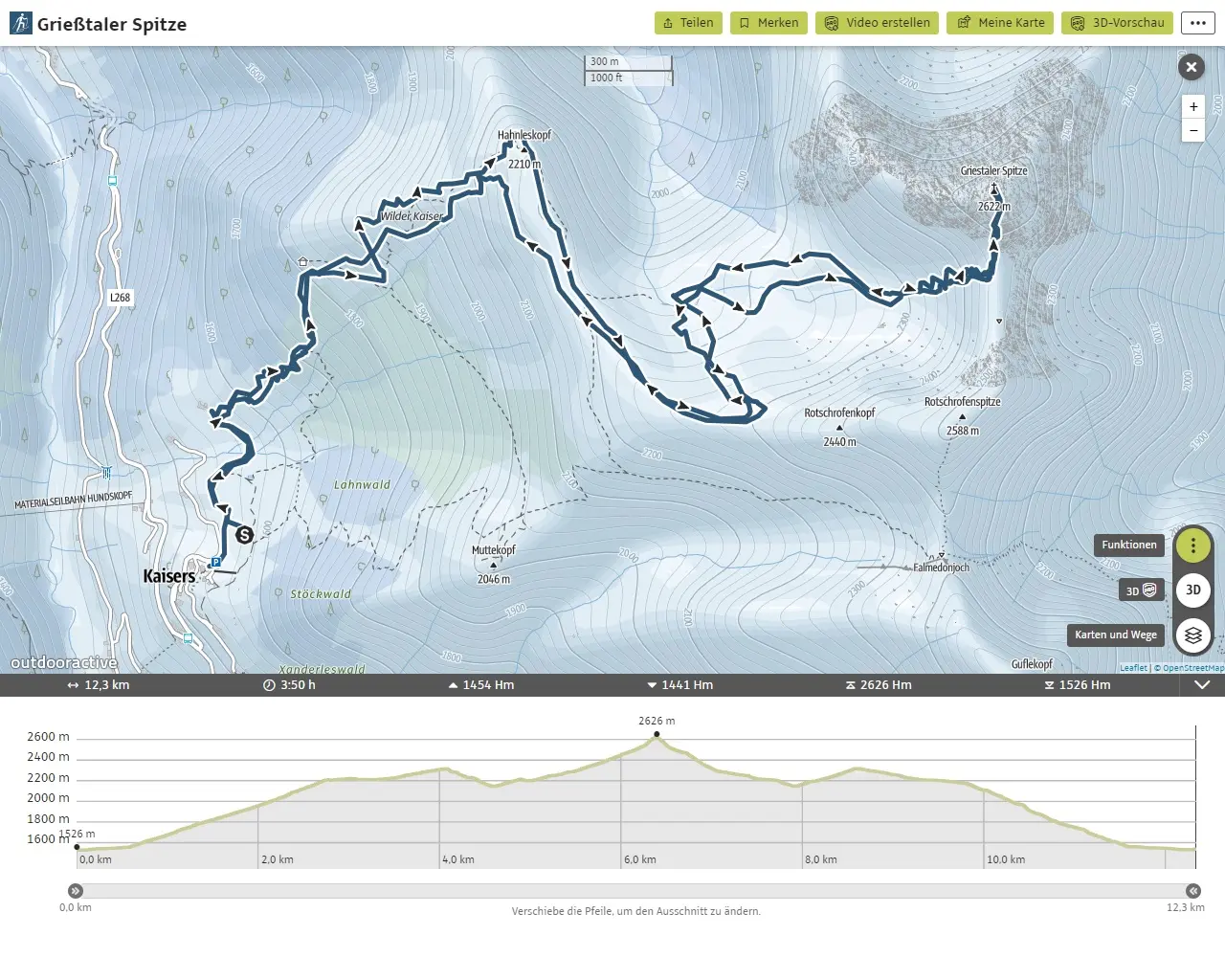
Task: Click the start point S marker on map
Action: pos(244,535)
